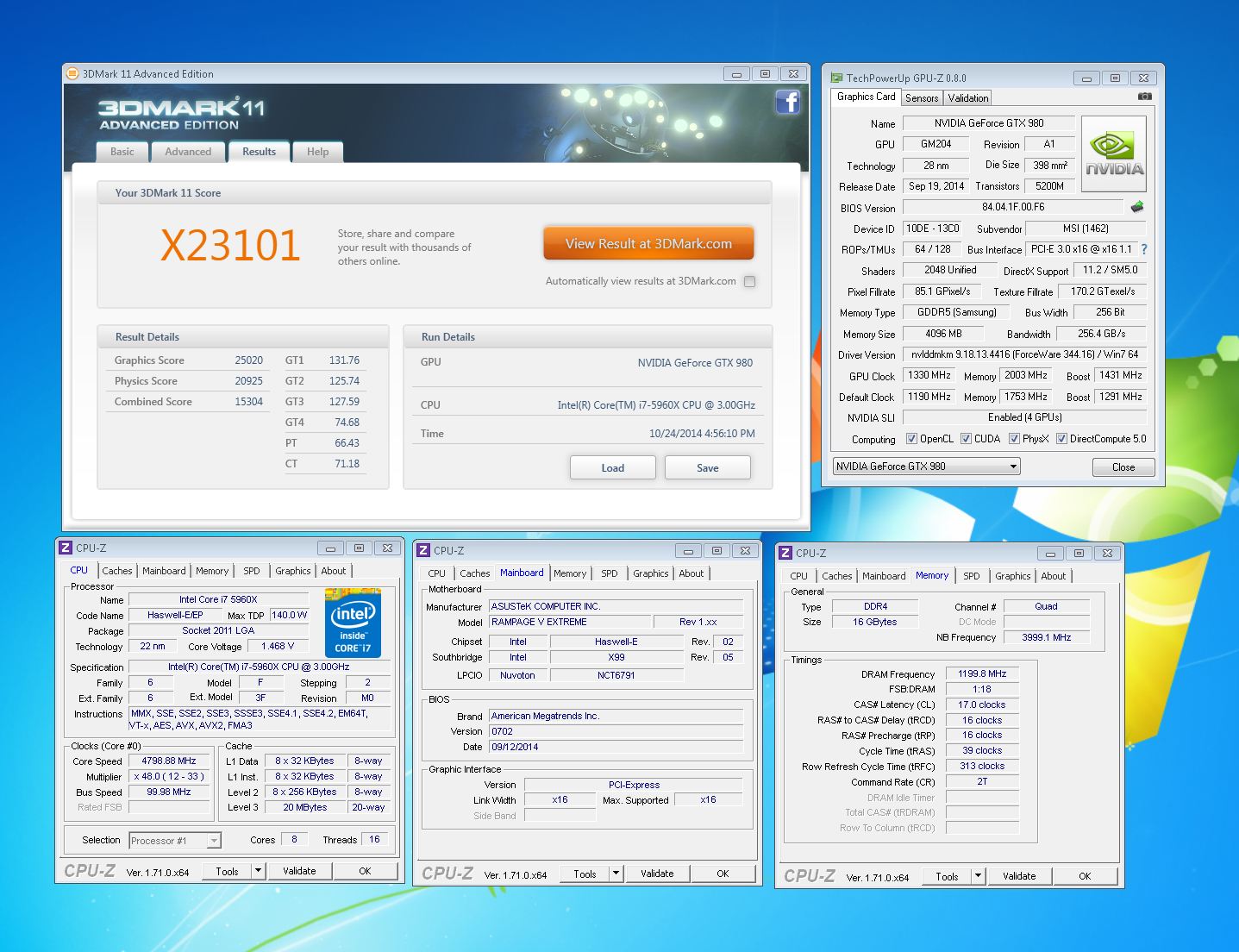Click the Save button in Run Details
The width and height of the screenshot is (1239, 952).
(x=708, y=468)
